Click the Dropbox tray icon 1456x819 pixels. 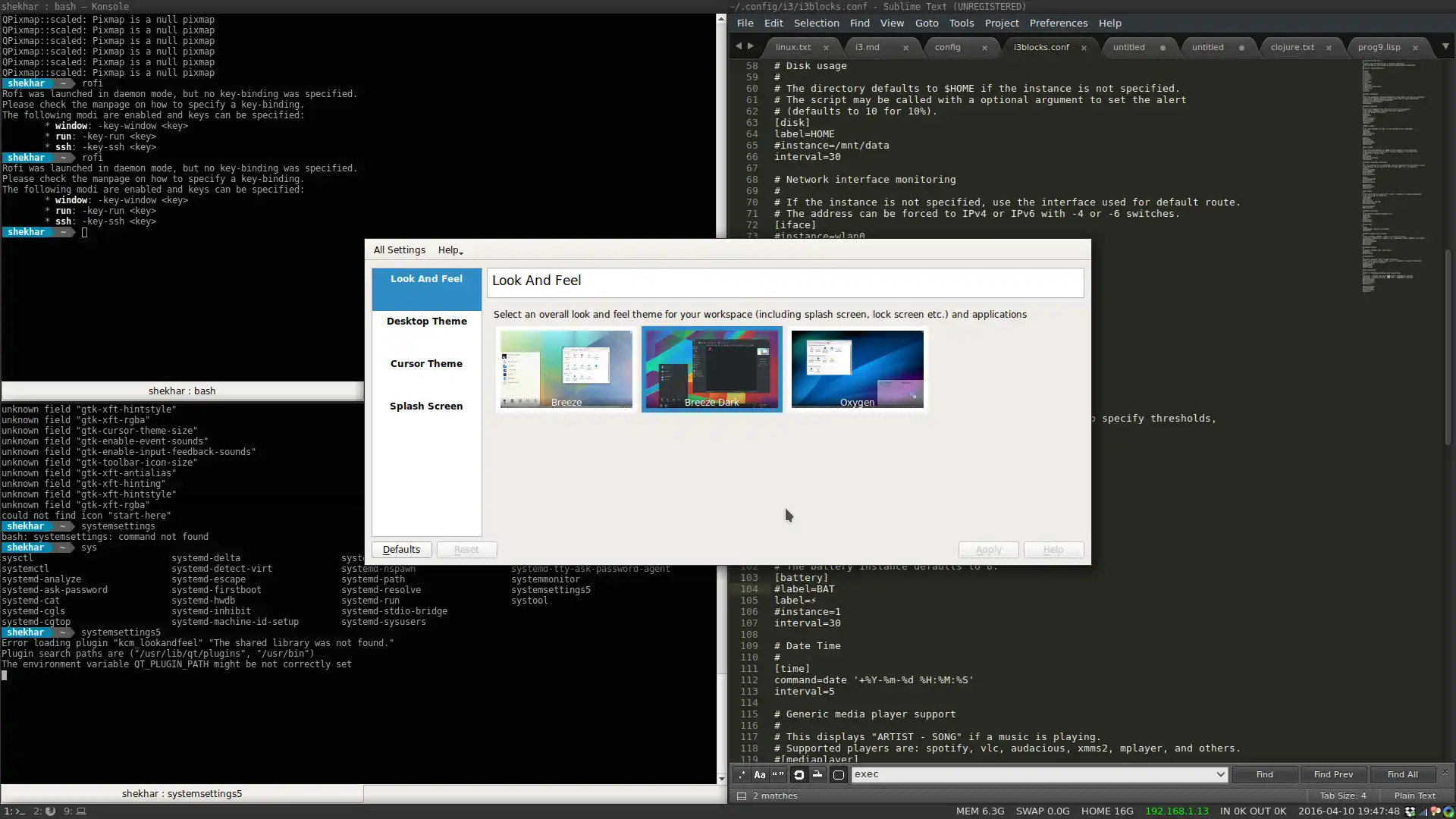click(x=1410, y=811)
